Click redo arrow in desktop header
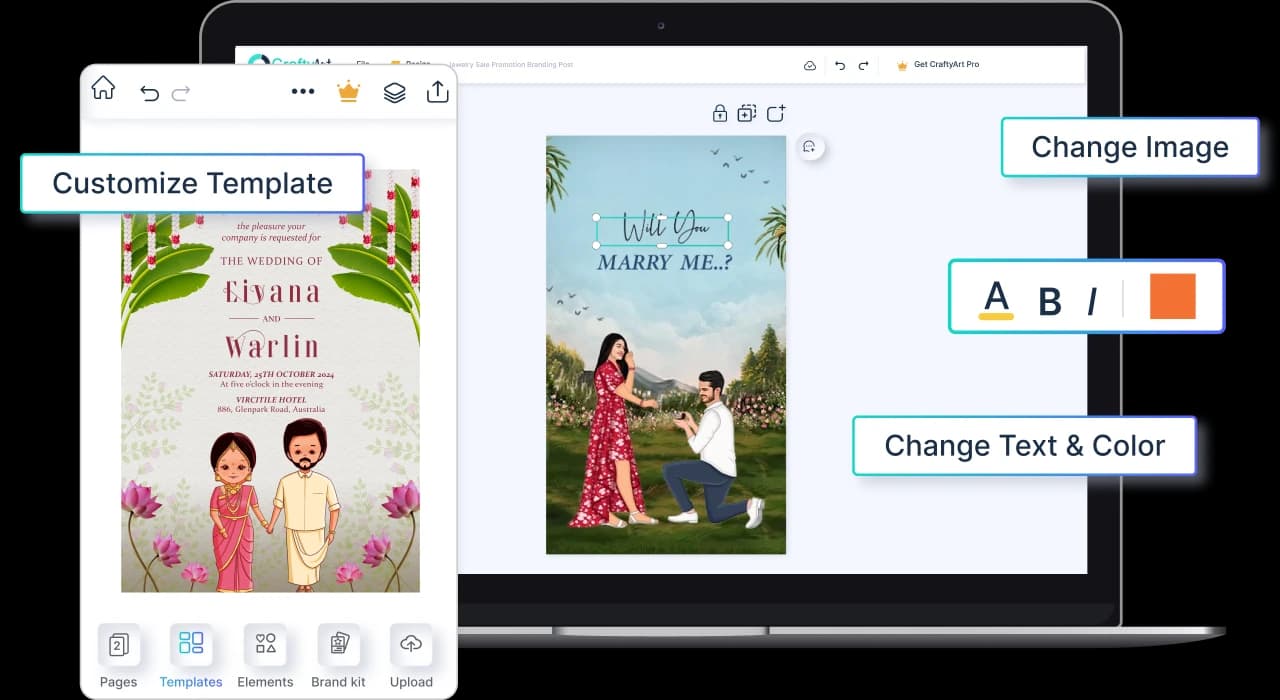The image size is (1280, 700). 863,65
